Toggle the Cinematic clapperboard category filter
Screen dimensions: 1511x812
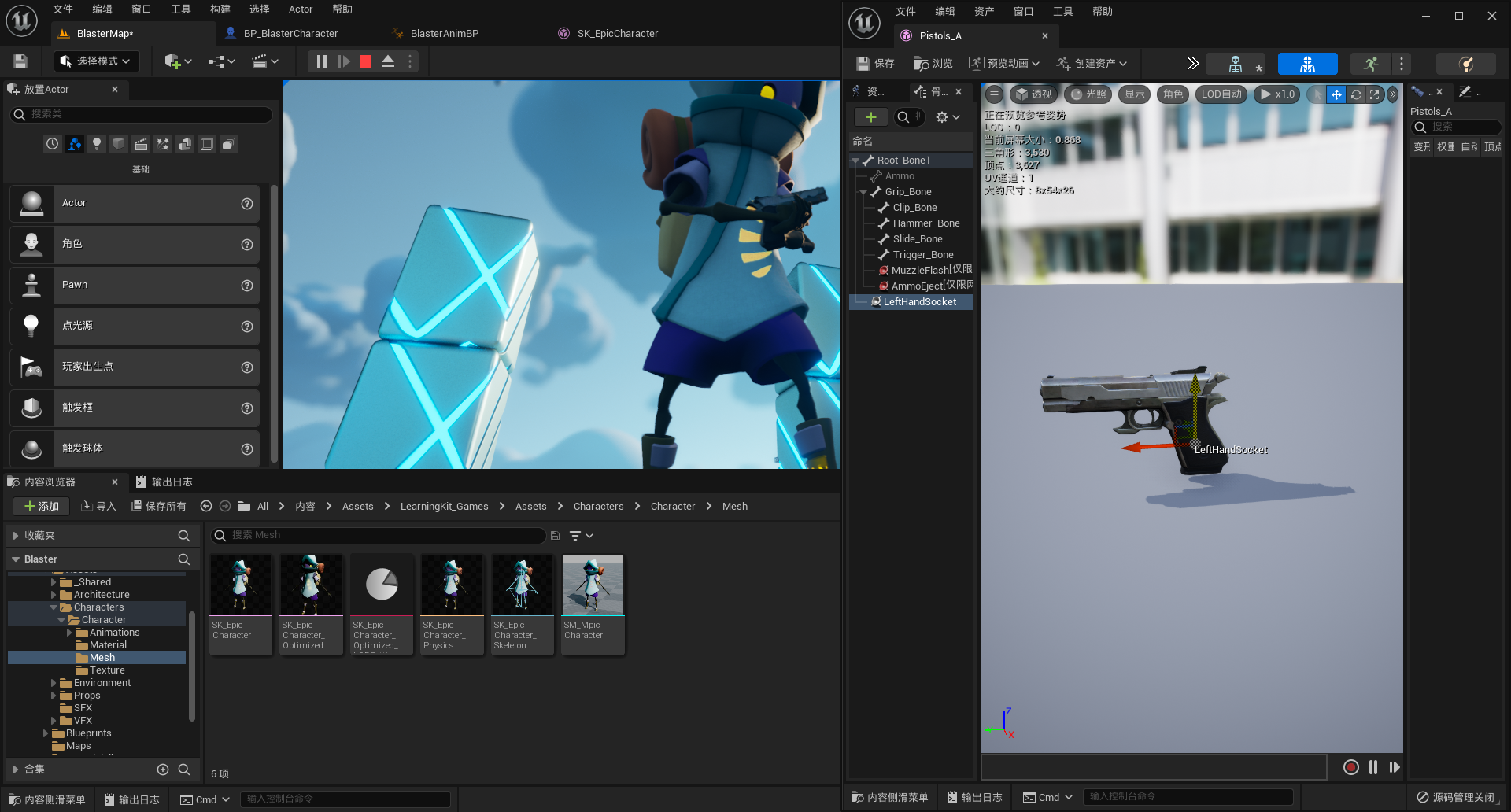tap(141, 144)
